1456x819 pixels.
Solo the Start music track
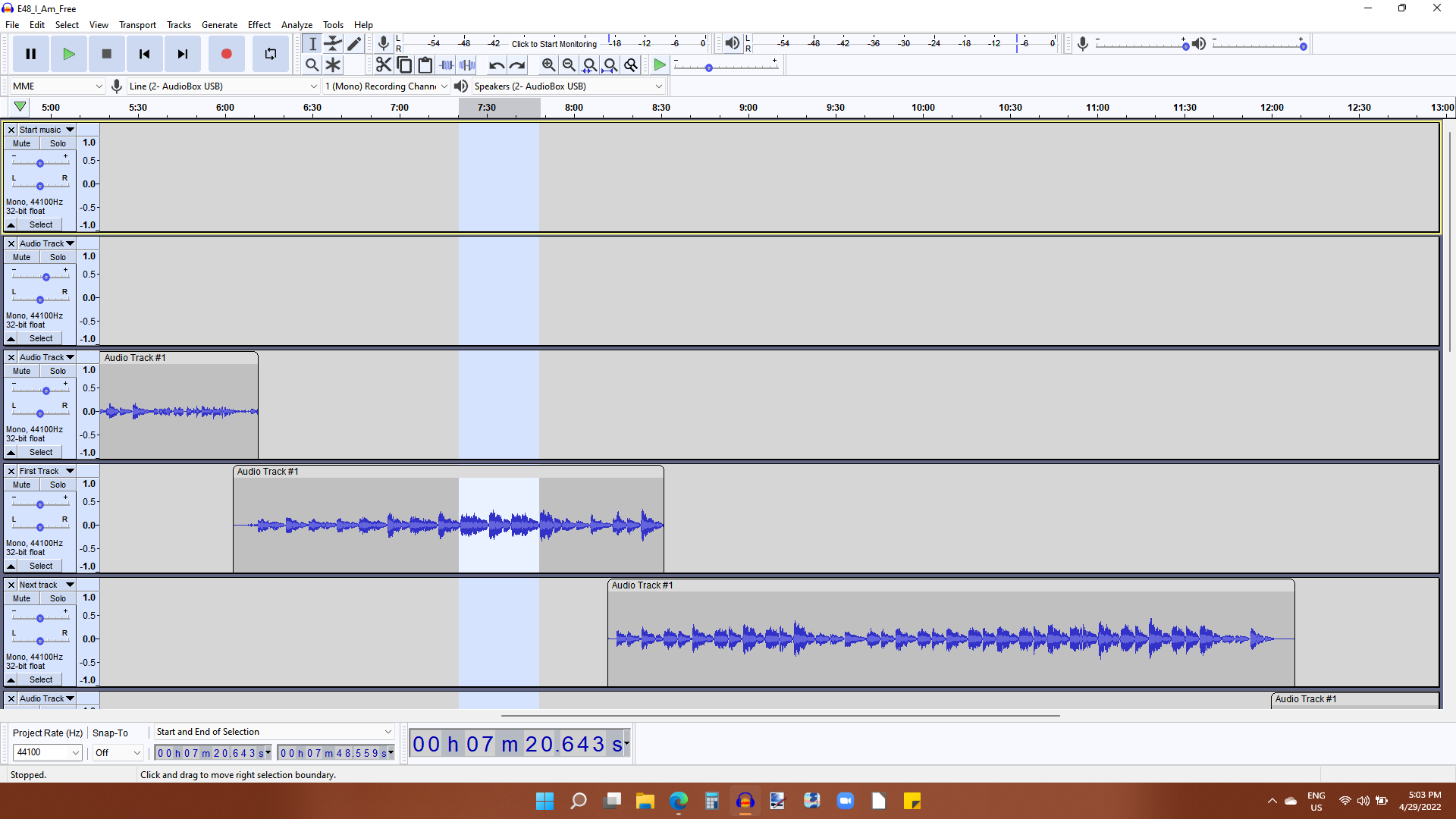58,143
